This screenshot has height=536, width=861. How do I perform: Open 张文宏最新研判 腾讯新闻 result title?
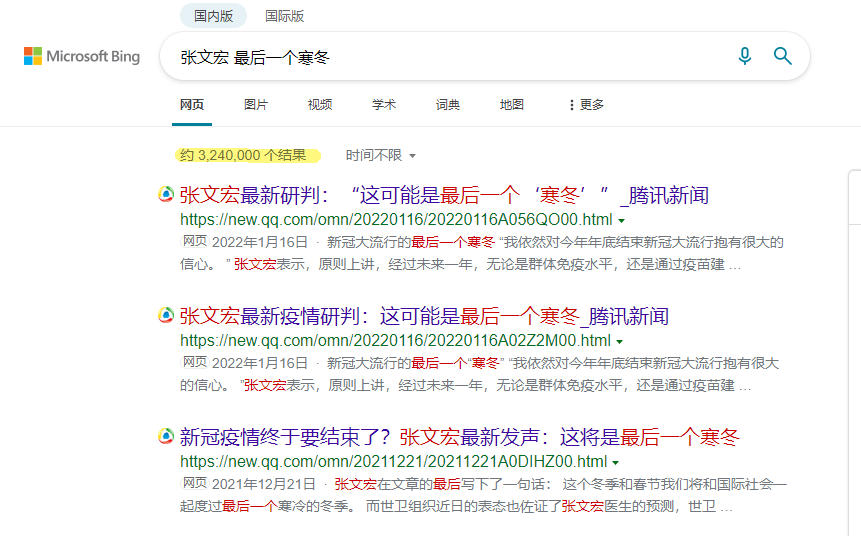(x=444, y=195)
